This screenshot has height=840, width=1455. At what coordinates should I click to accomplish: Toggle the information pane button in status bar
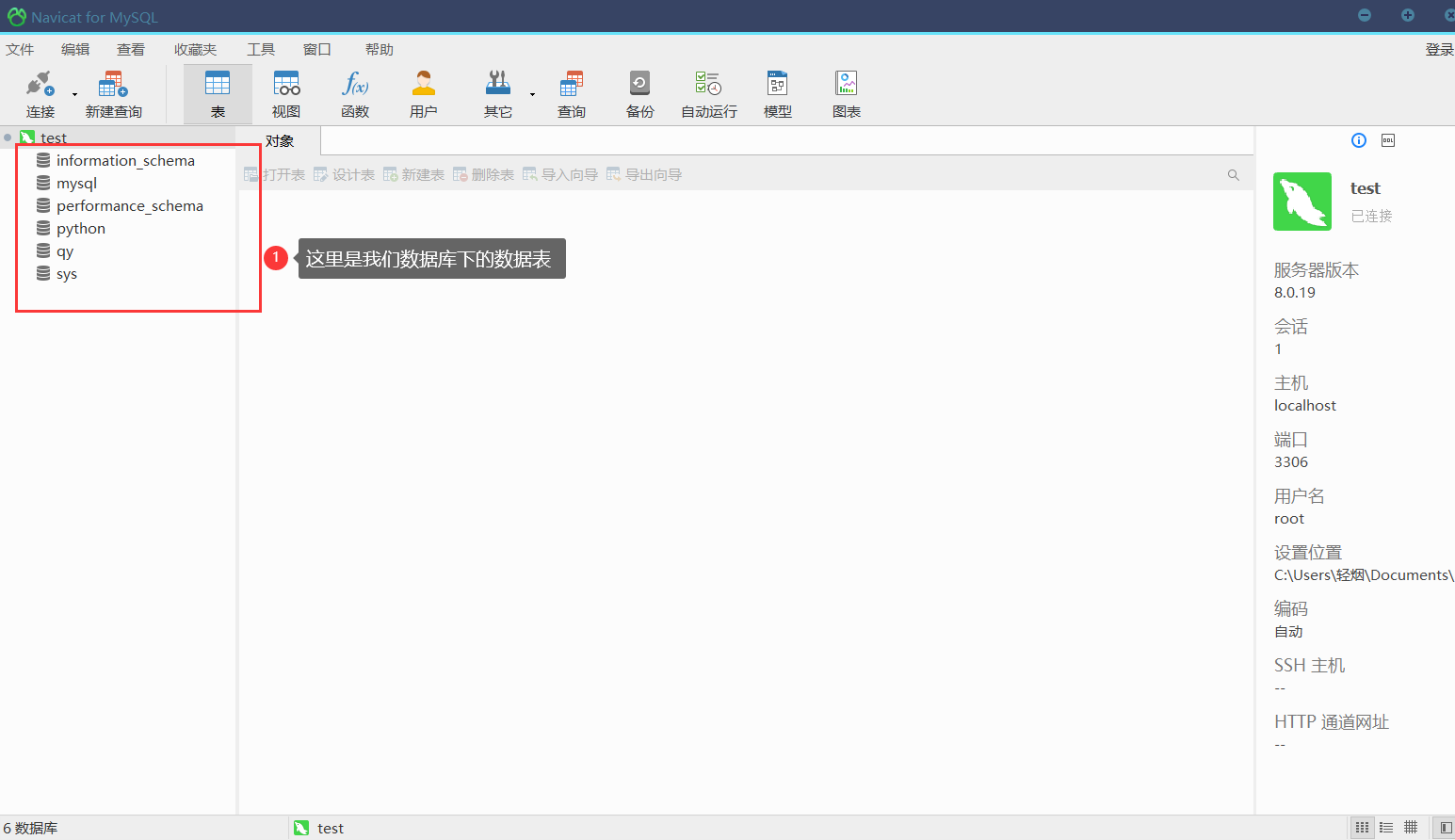coord(1446,828)
